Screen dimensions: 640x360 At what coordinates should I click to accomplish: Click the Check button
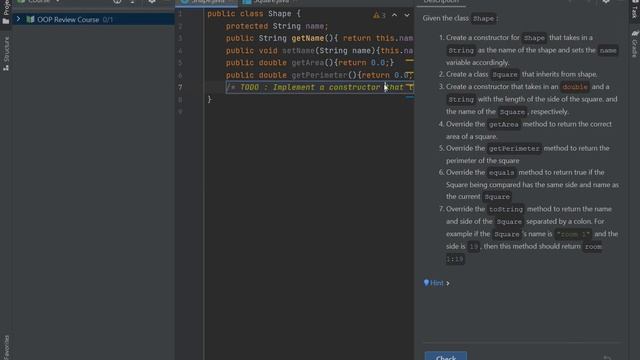pos(446,356)
